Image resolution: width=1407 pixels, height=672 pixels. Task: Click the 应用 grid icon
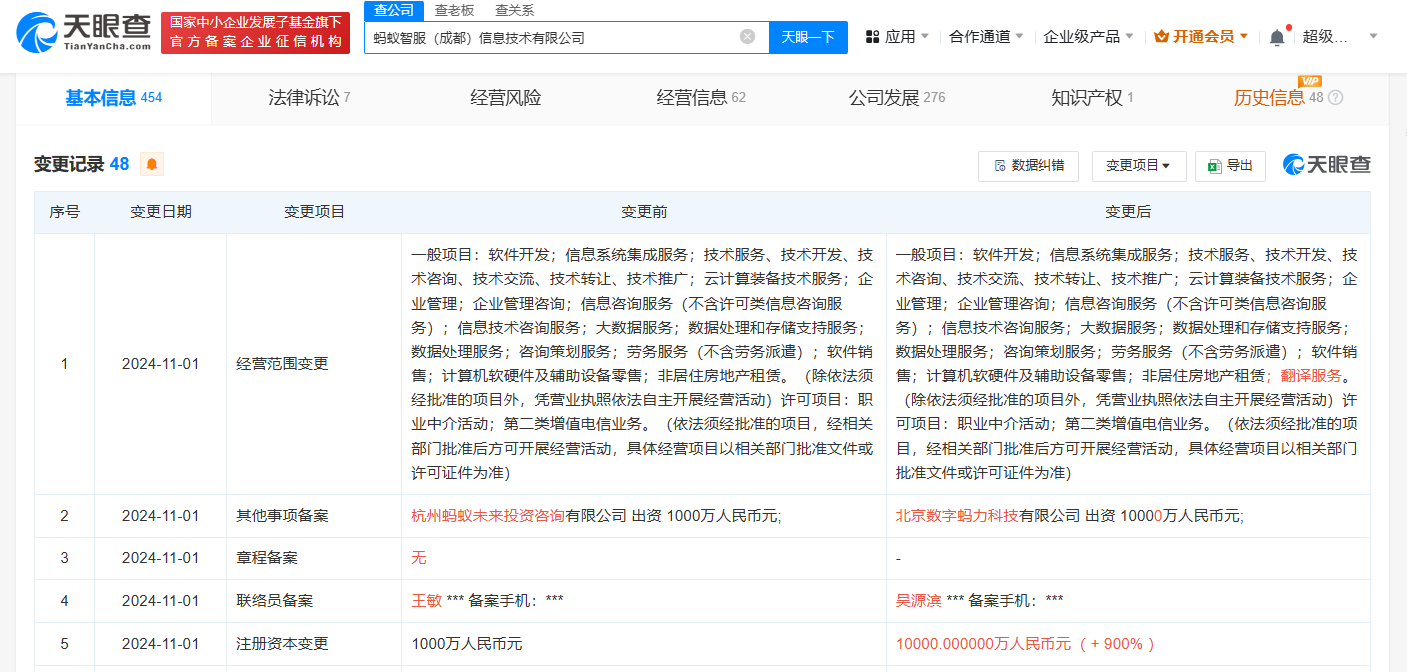tap(872, 36)
